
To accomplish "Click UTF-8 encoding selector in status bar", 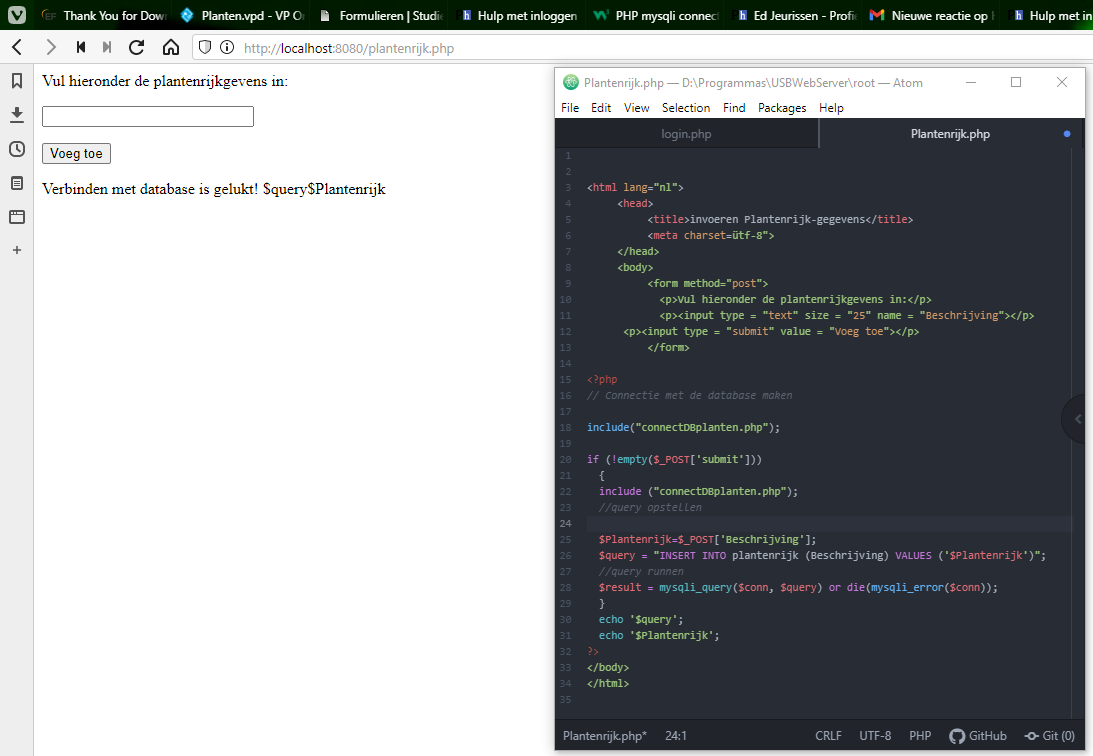I will (x=875, y=736).
